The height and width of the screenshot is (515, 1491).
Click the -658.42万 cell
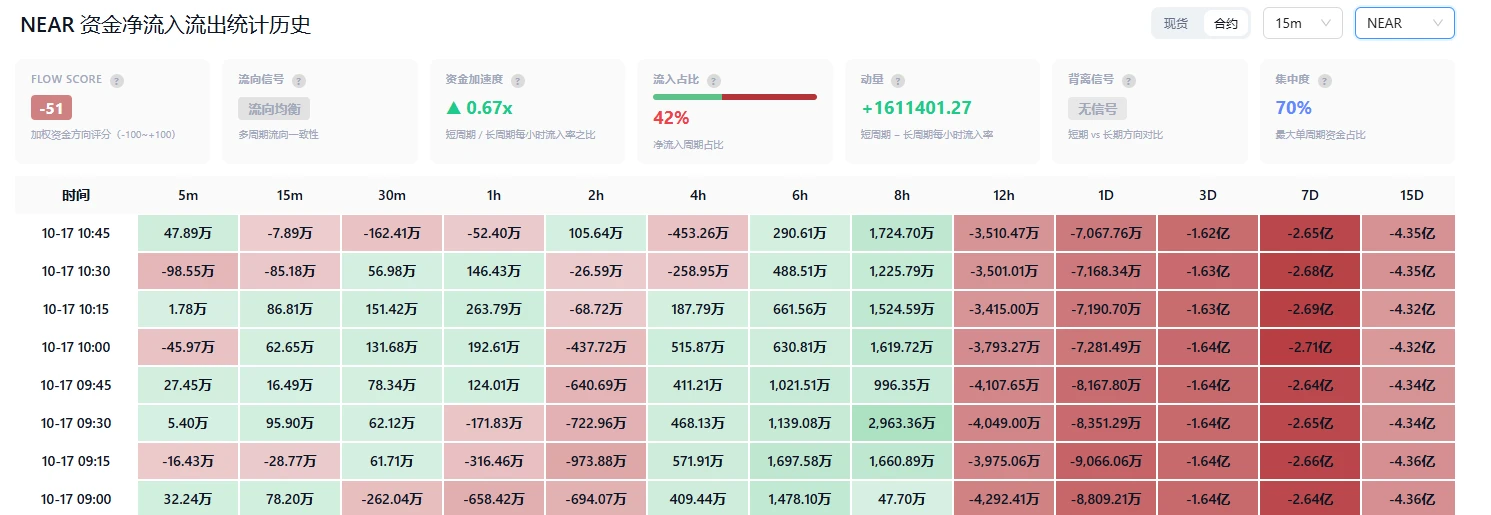coord(494,499)
